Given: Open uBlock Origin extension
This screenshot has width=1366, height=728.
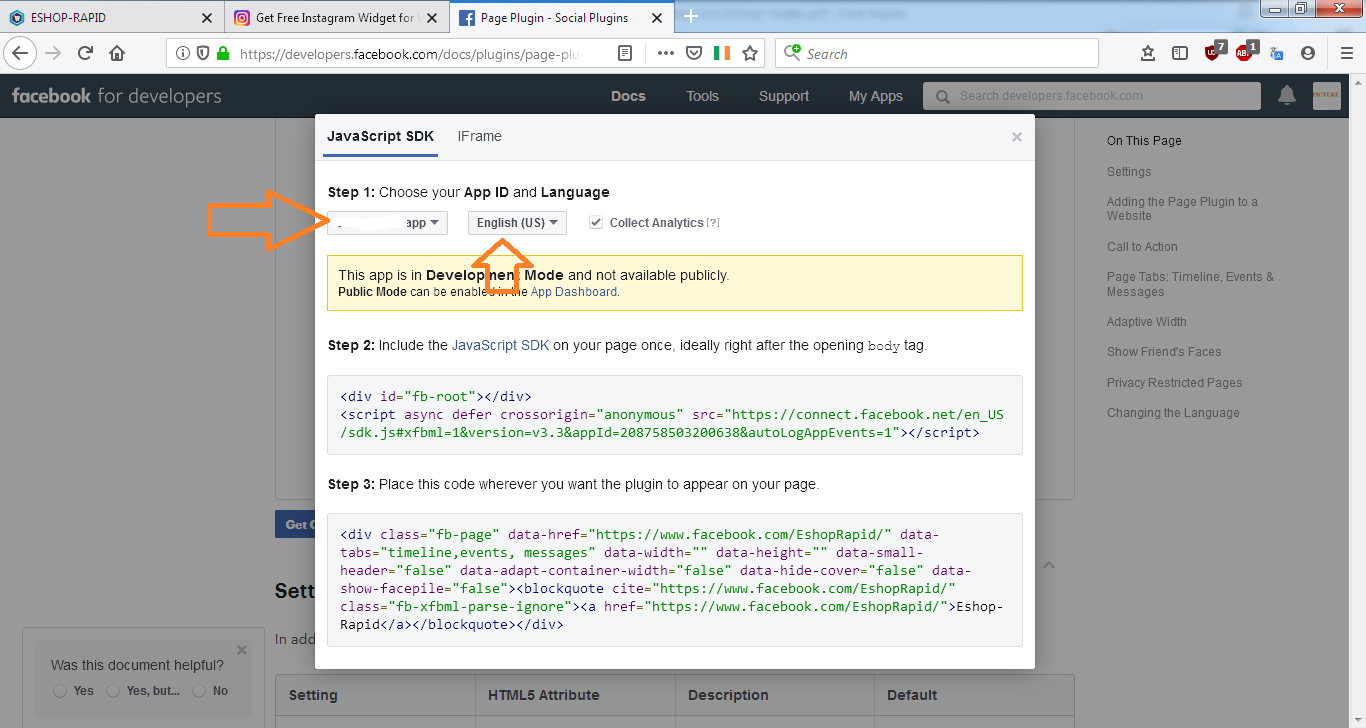Looking at the screenshot, I should point(1214,52).
